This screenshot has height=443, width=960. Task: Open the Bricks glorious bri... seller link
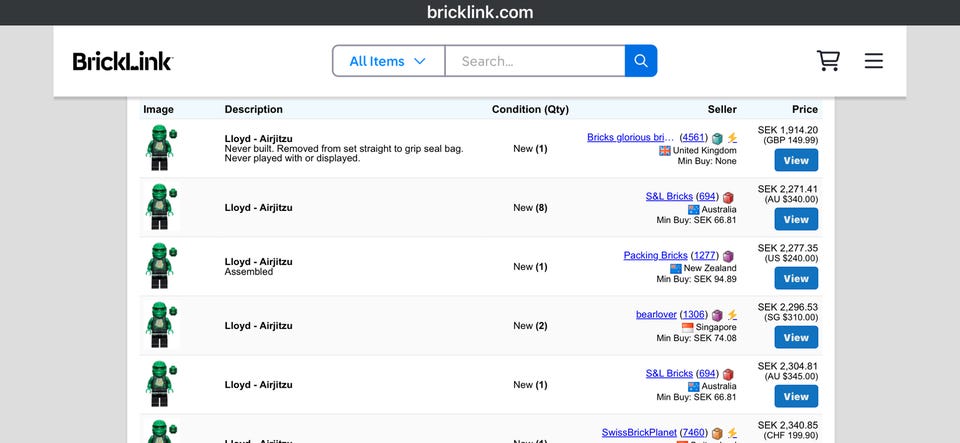(631, 137)
